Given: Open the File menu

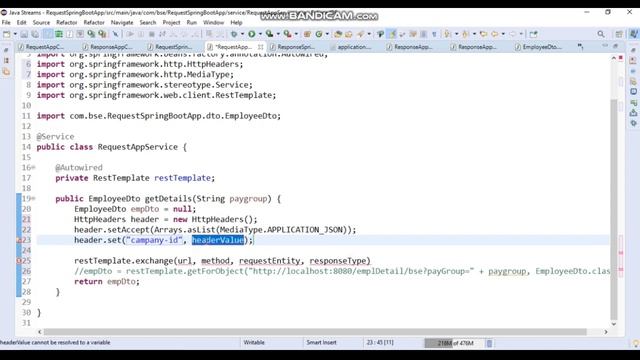Looking at the screenshot, I should [6, 22].
